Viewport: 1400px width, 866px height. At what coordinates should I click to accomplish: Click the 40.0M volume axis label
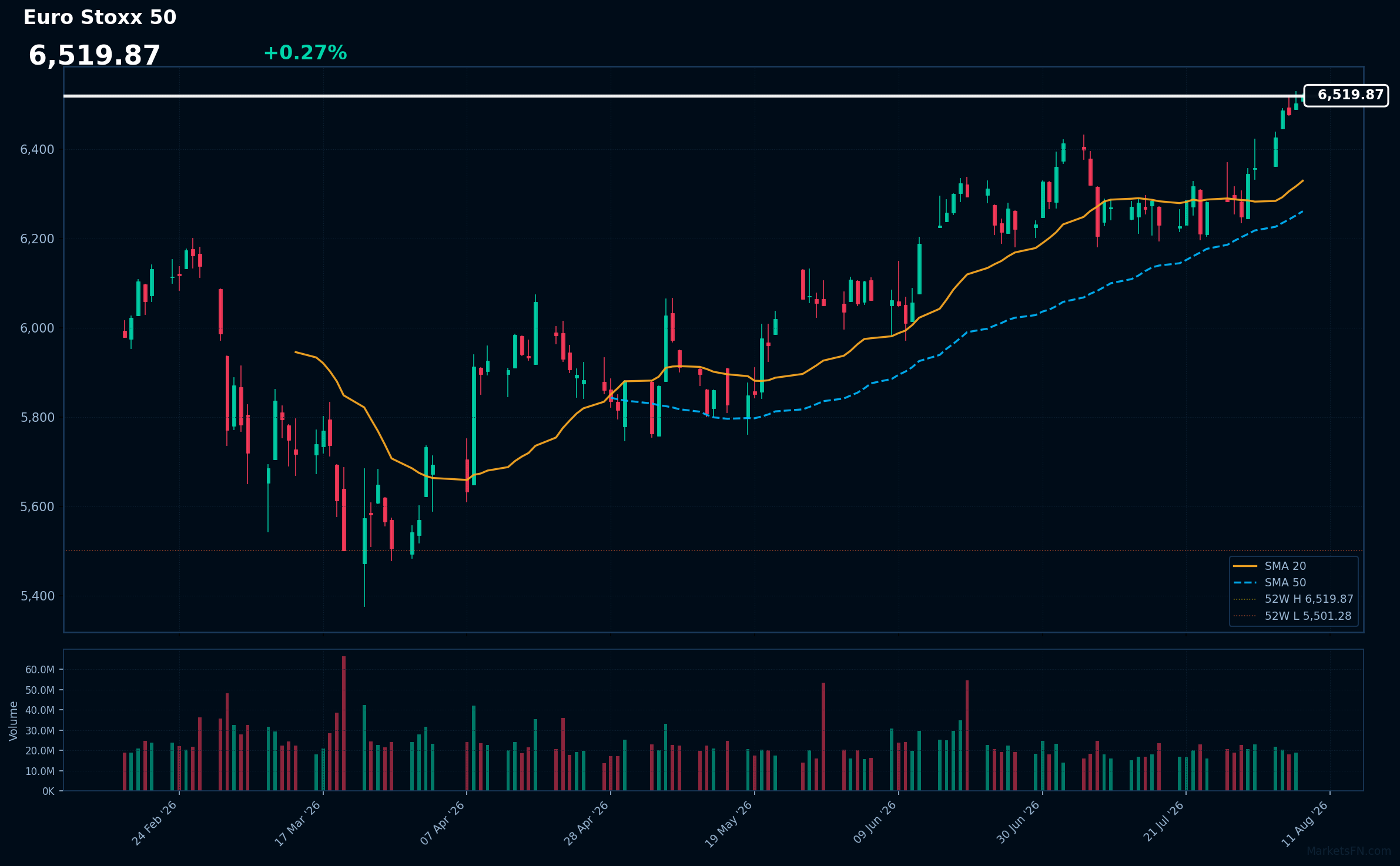[x=40, y=710]
